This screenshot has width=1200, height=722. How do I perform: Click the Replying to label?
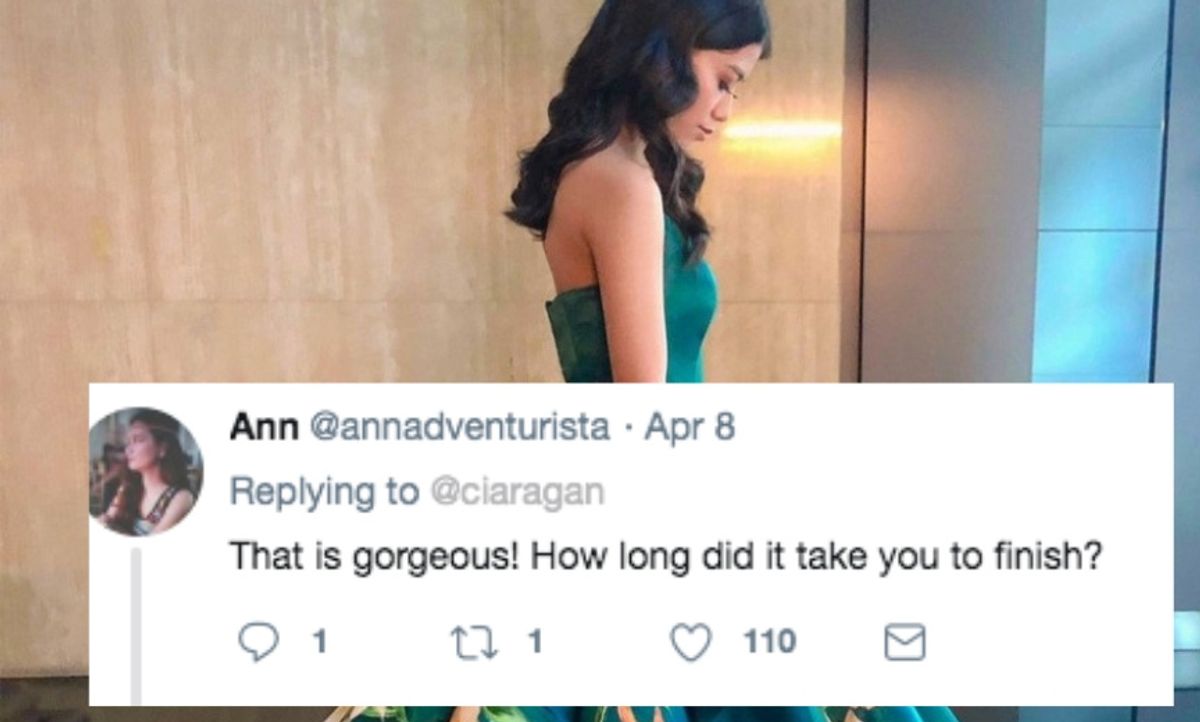(x=324, y=492)
